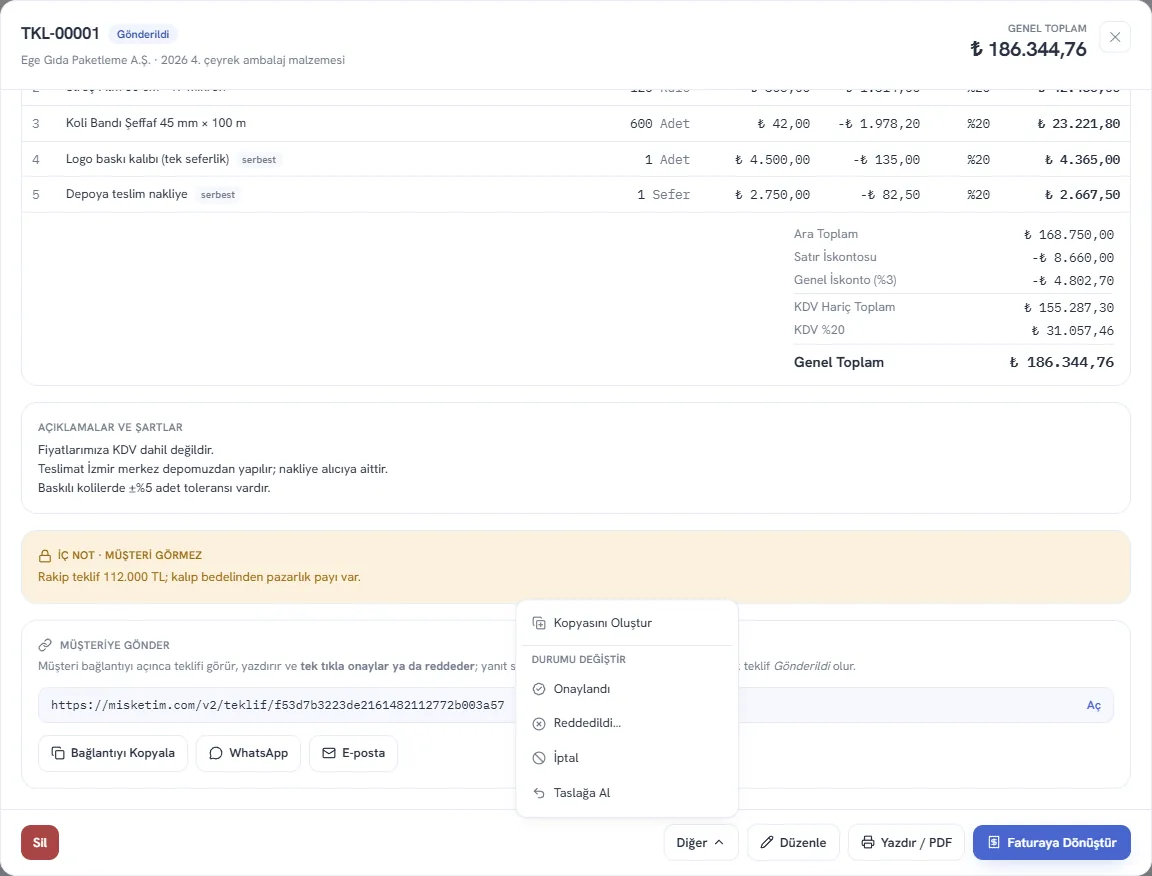Click the internal note about Rakip teklif
Viewport: 1152px width, 876px height.
click(x=199, y=578)
